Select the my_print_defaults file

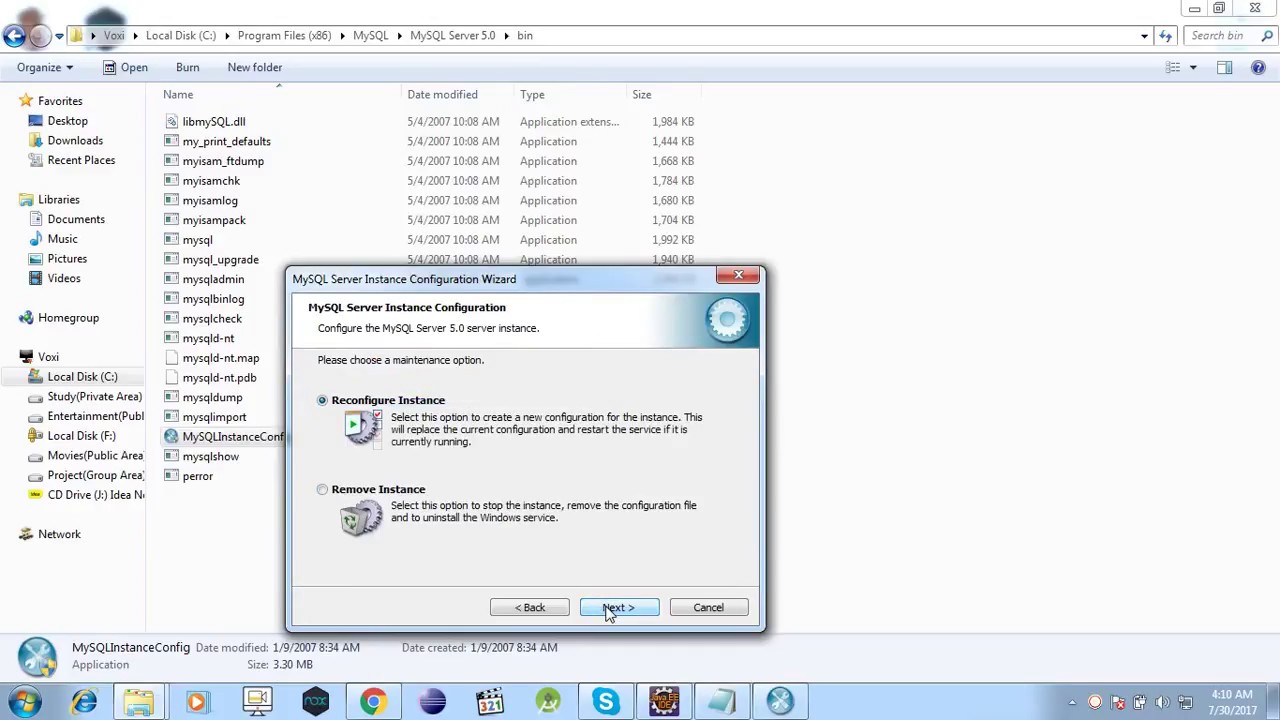[x=226, y=141]
